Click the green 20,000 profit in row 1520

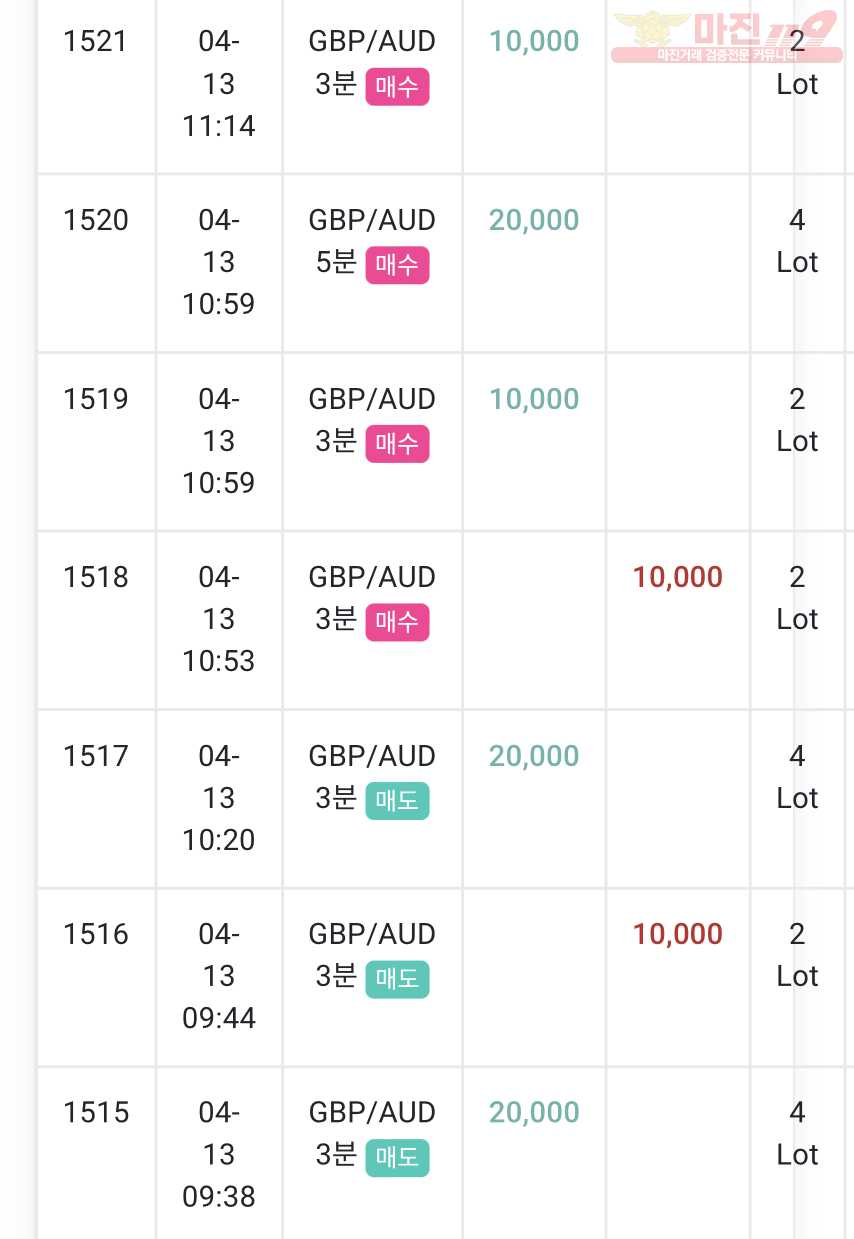pos(534,221)
